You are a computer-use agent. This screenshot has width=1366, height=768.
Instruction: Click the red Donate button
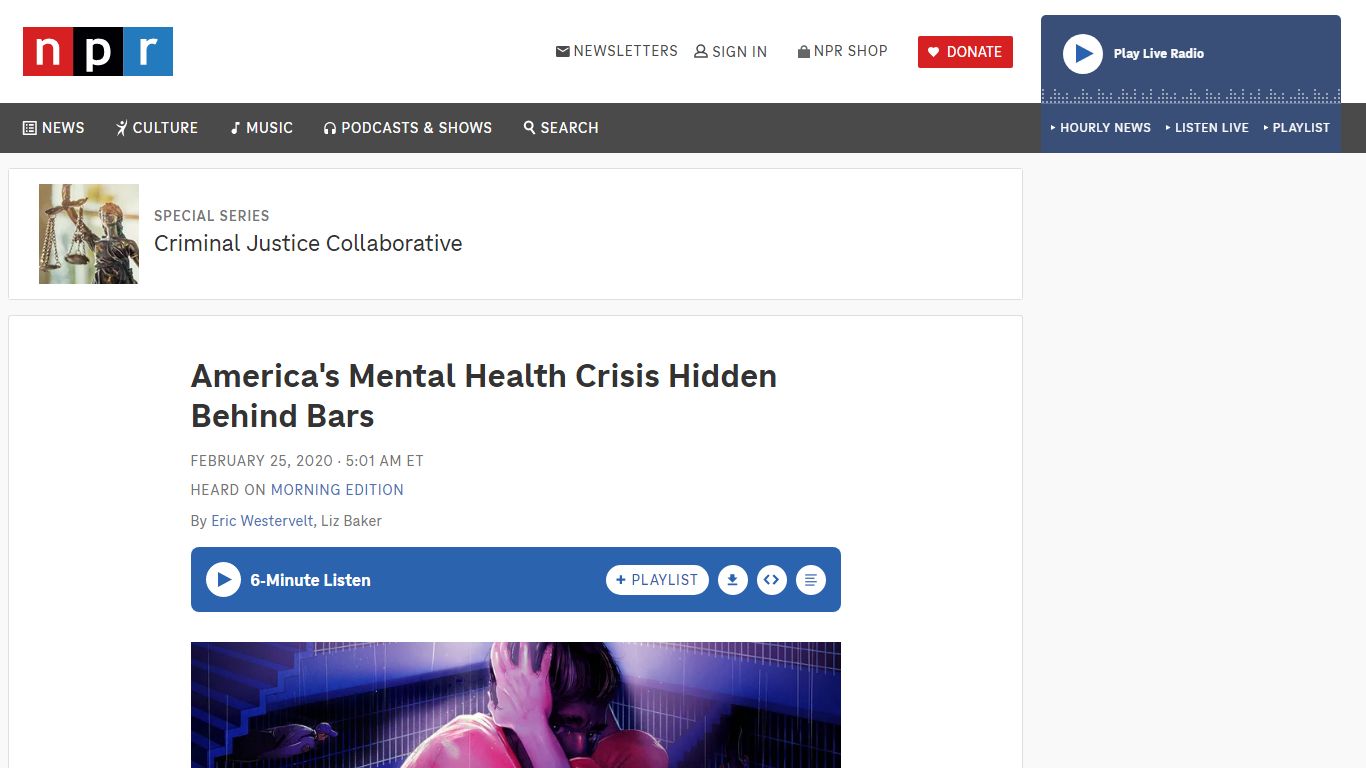coord(965,52)
